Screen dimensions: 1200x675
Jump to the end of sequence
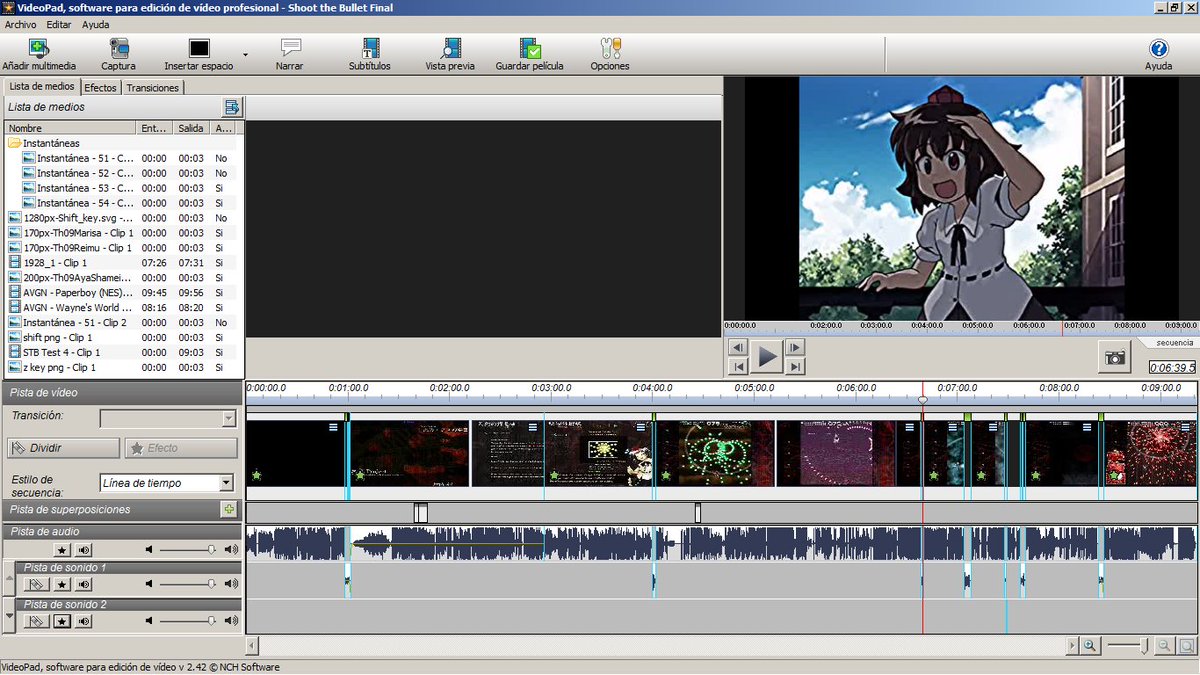coord(795,367)
